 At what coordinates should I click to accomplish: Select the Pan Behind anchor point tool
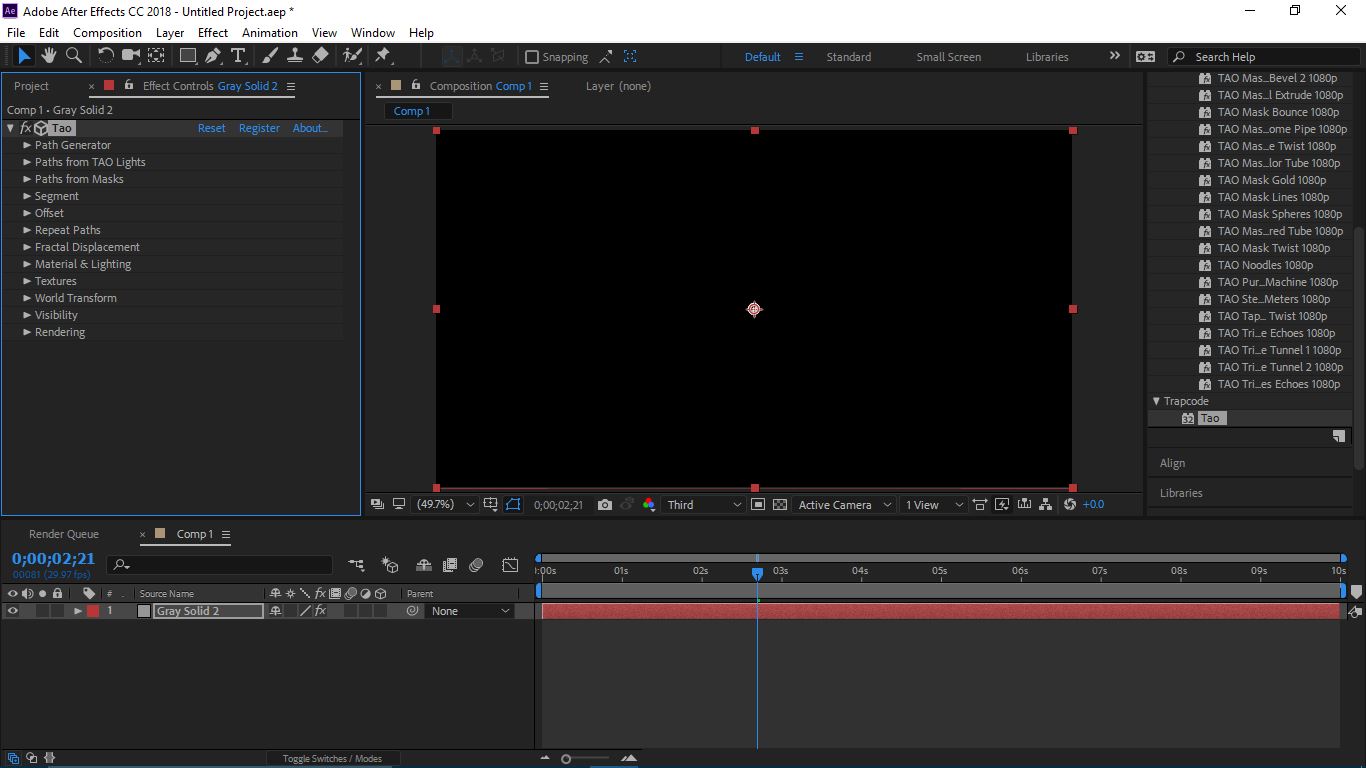(157, 56)
